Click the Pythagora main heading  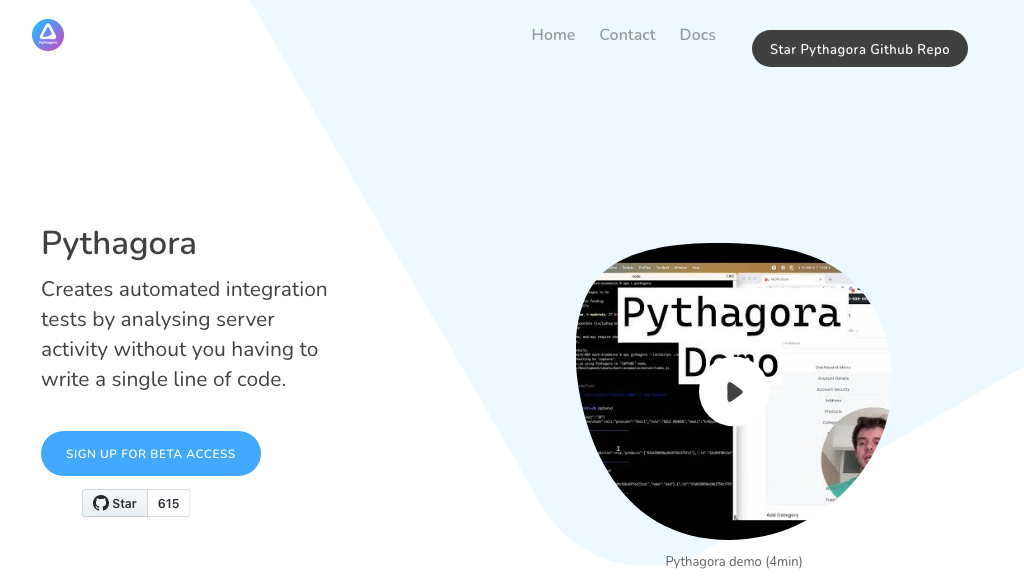tap(119, 243)
